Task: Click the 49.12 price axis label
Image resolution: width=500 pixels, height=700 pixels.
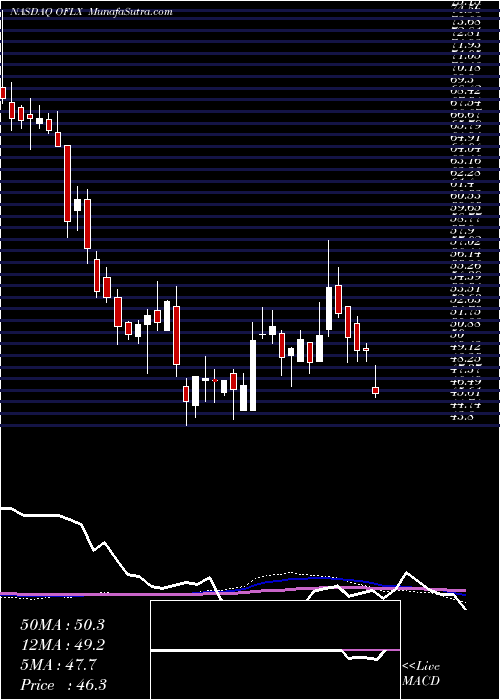Action: [x=464, y=346]
